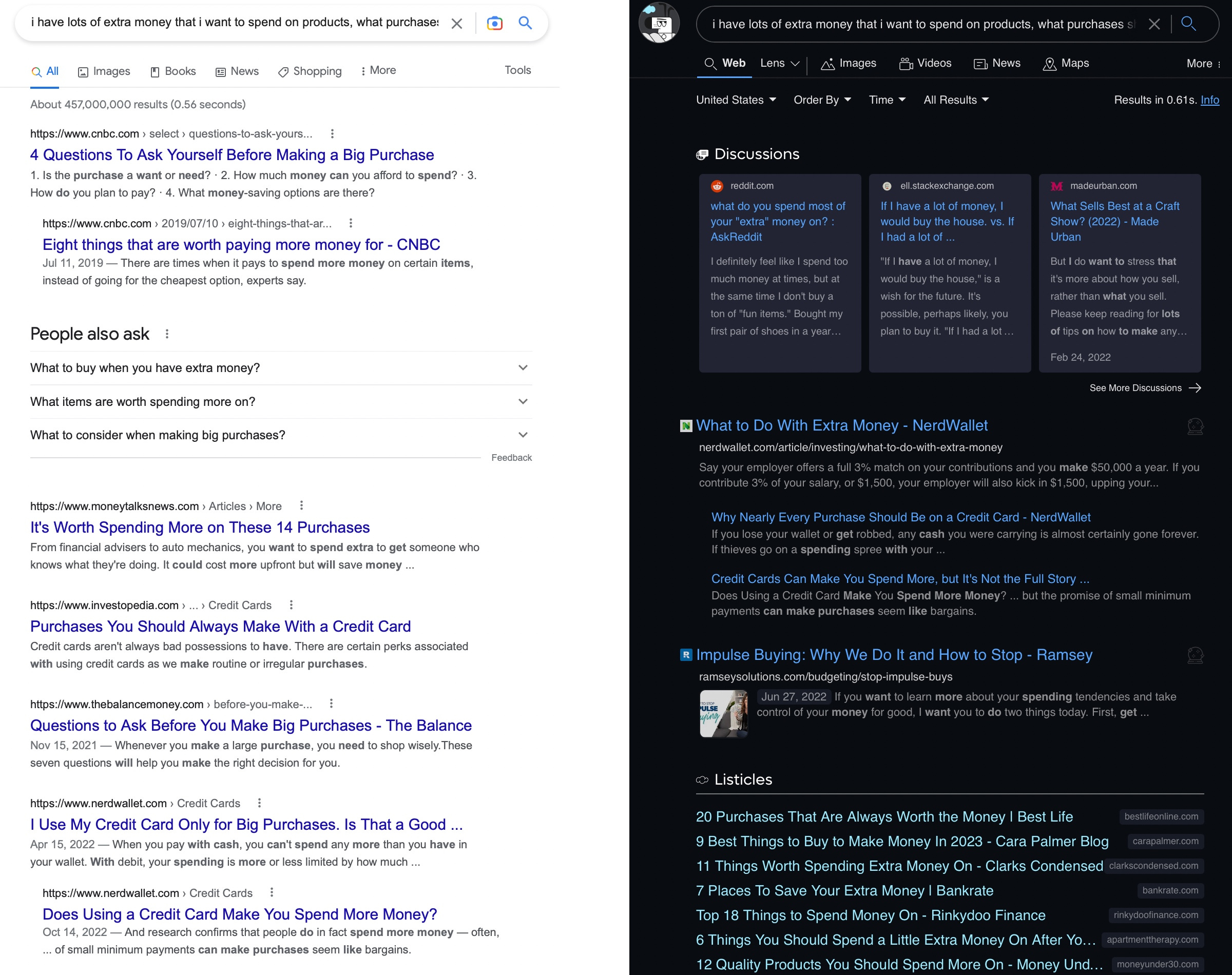
Task: Open '20 Purchases That Are Always Worth the Money' listicle
Action: (884, 817)
